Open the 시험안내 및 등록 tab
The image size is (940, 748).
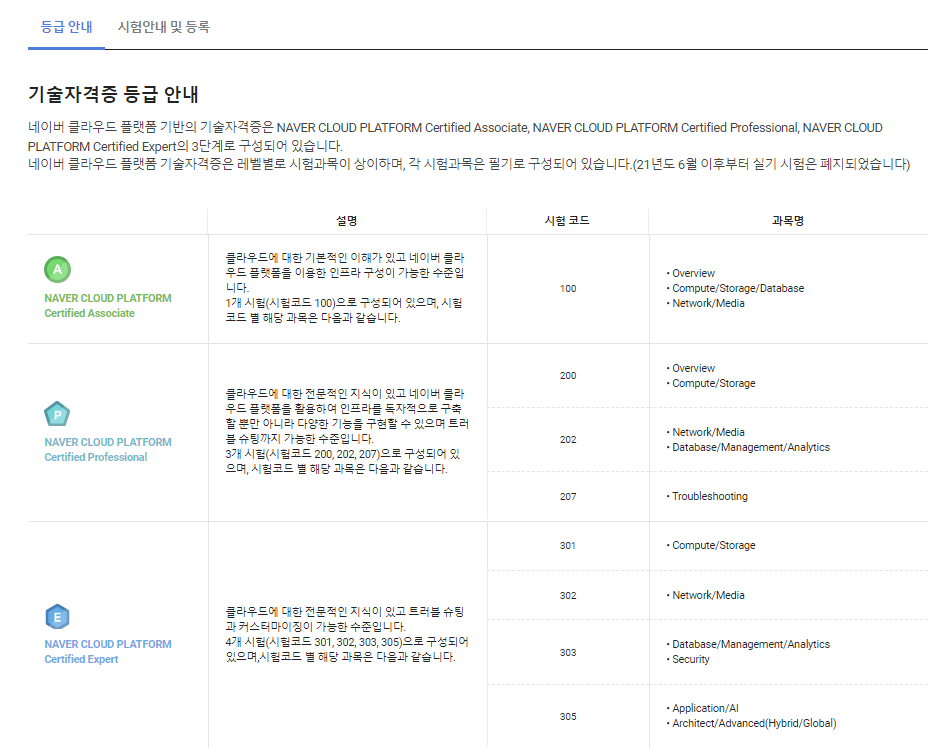[x=164, y=27]
